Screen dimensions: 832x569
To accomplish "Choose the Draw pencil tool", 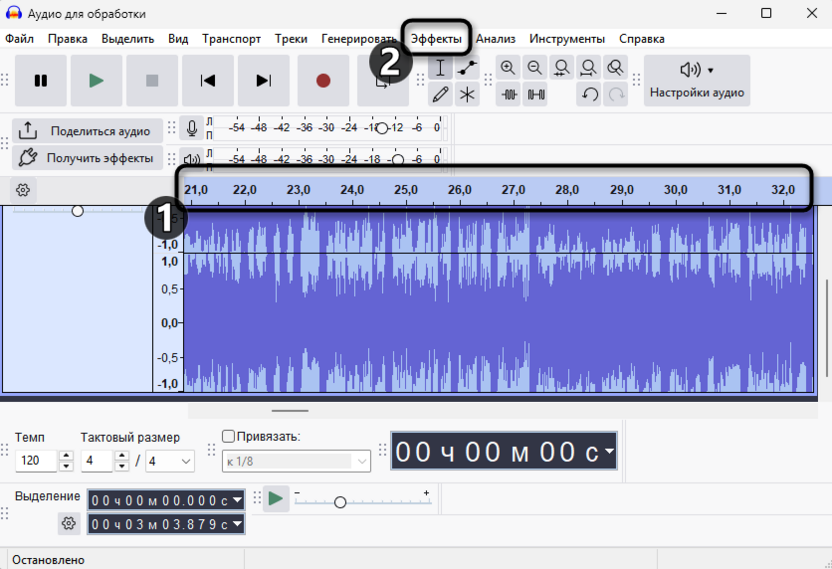I will 440,95.
